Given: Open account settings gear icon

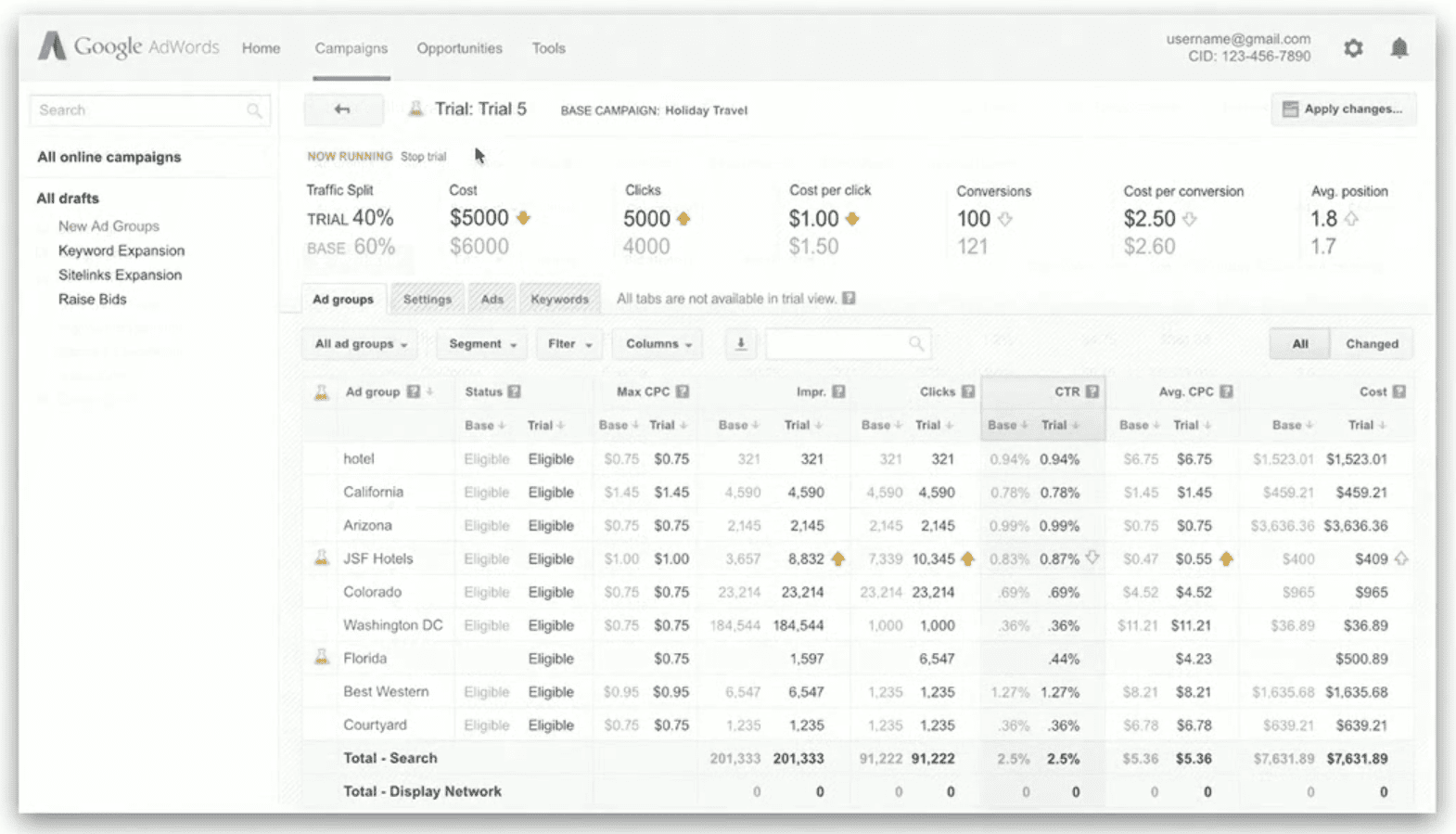Looking at the screenshot, I should click(1353, 48).
